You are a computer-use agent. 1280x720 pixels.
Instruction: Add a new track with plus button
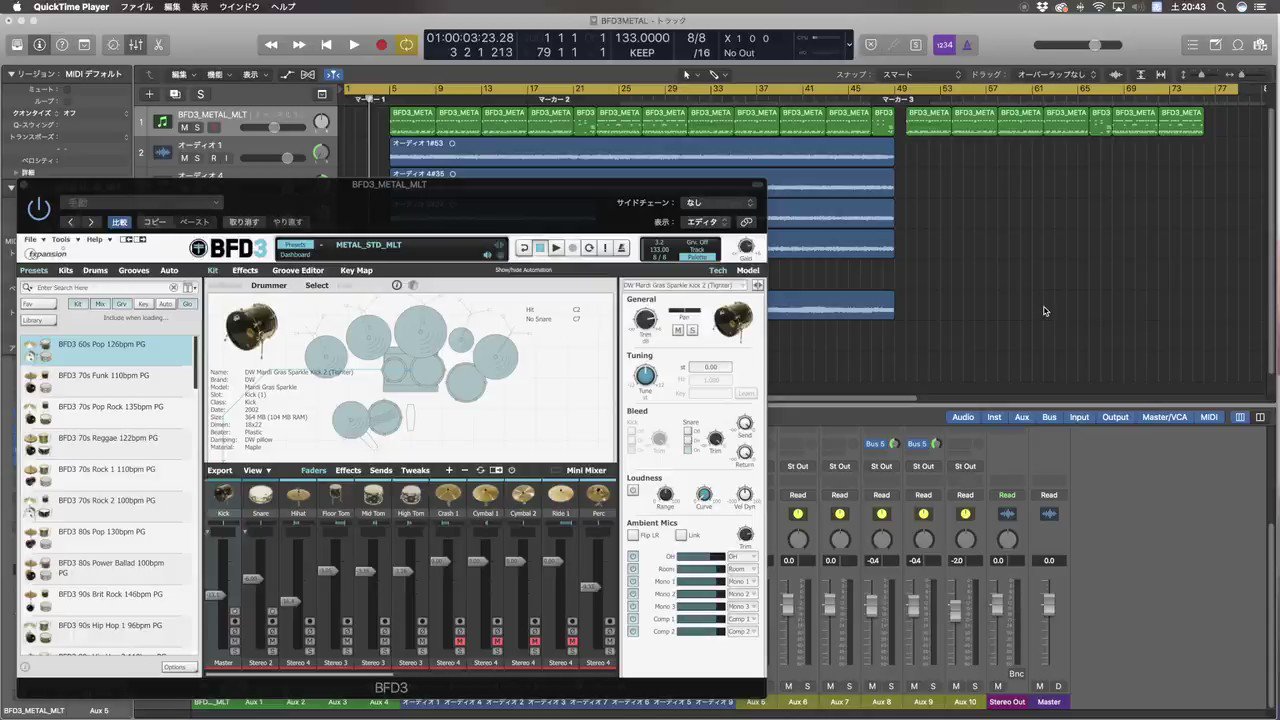[x=149, y=94]
